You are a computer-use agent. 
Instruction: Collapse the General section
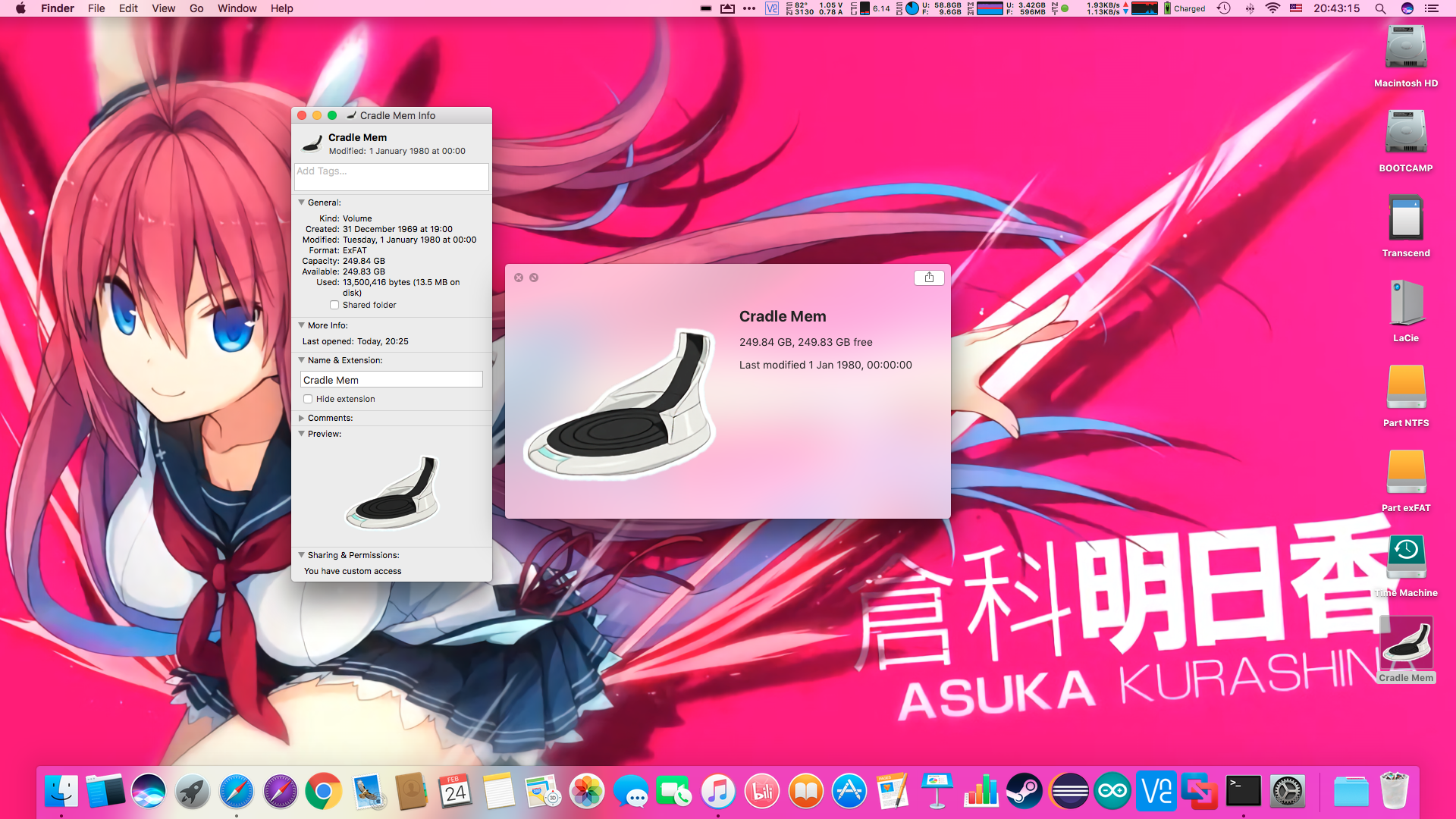pyautogui.click(x=301, y=202)
